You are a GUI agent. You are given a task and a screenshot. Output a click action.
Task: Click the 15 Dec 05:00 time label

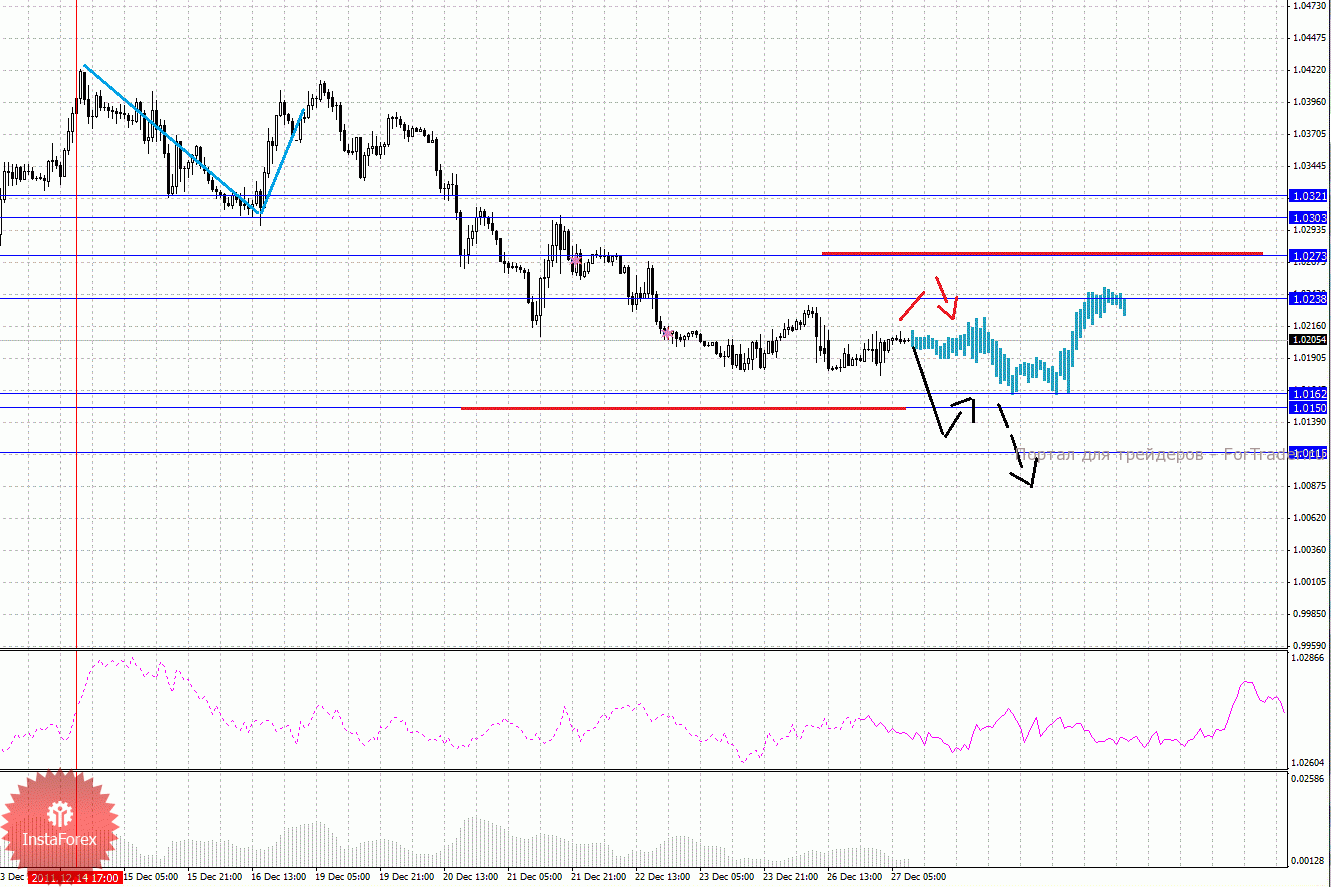pyautogui.click(x=150, y=877)
